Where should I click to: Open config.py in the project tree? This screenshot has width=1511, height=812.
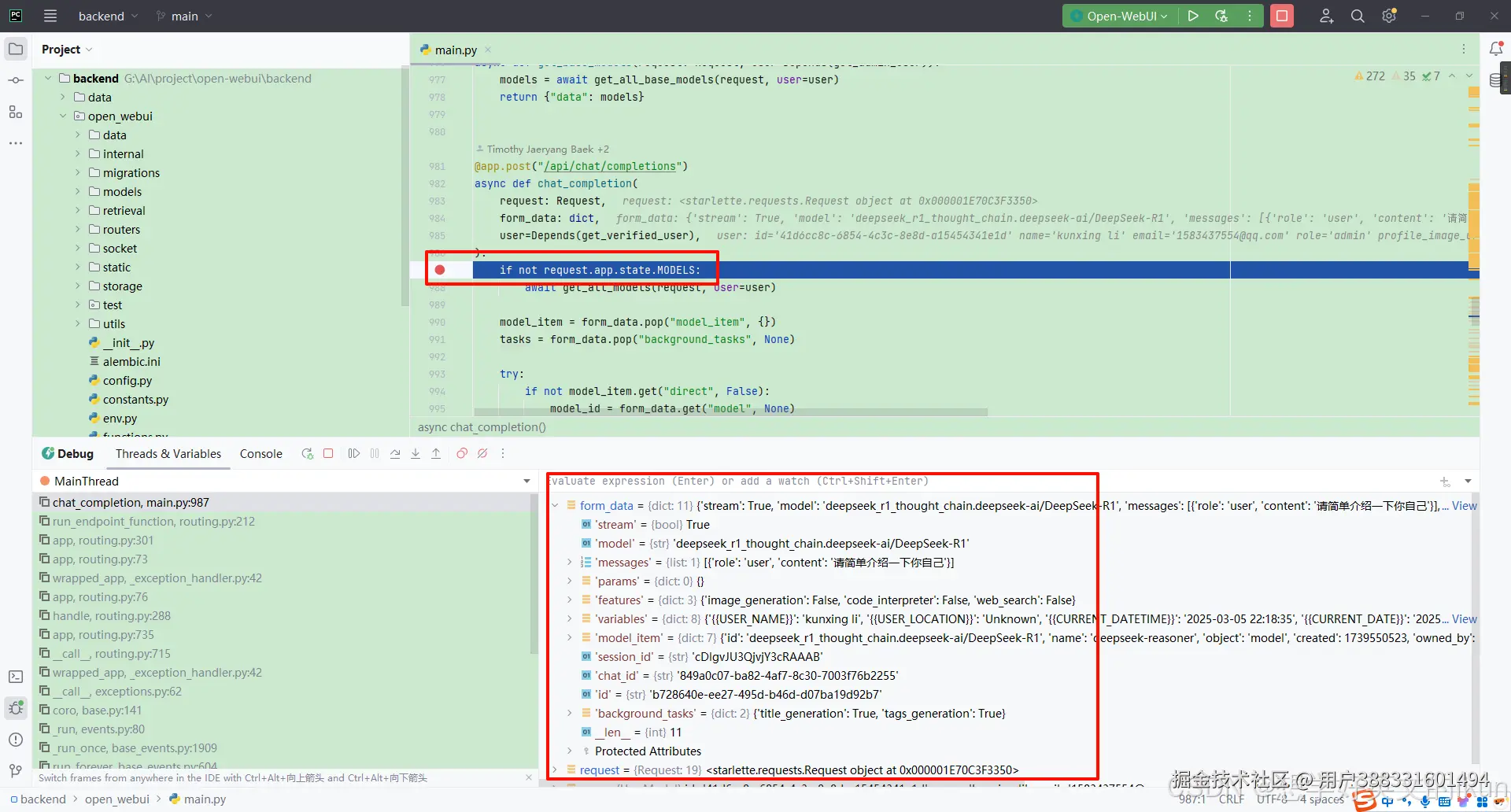click(127, 381)
